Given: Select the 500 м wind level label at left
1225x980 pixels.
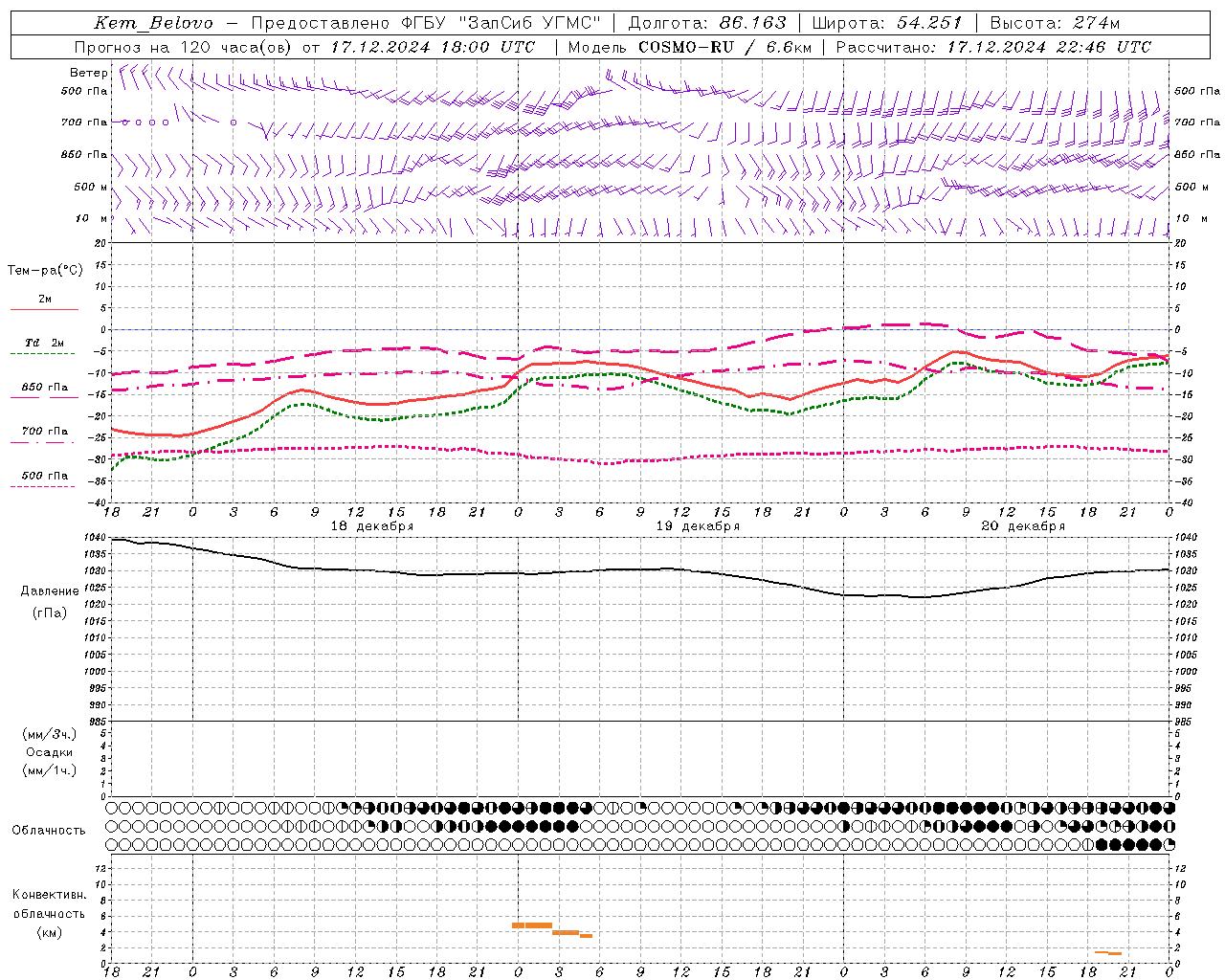Looking at the screenshot, I should 91,187.
